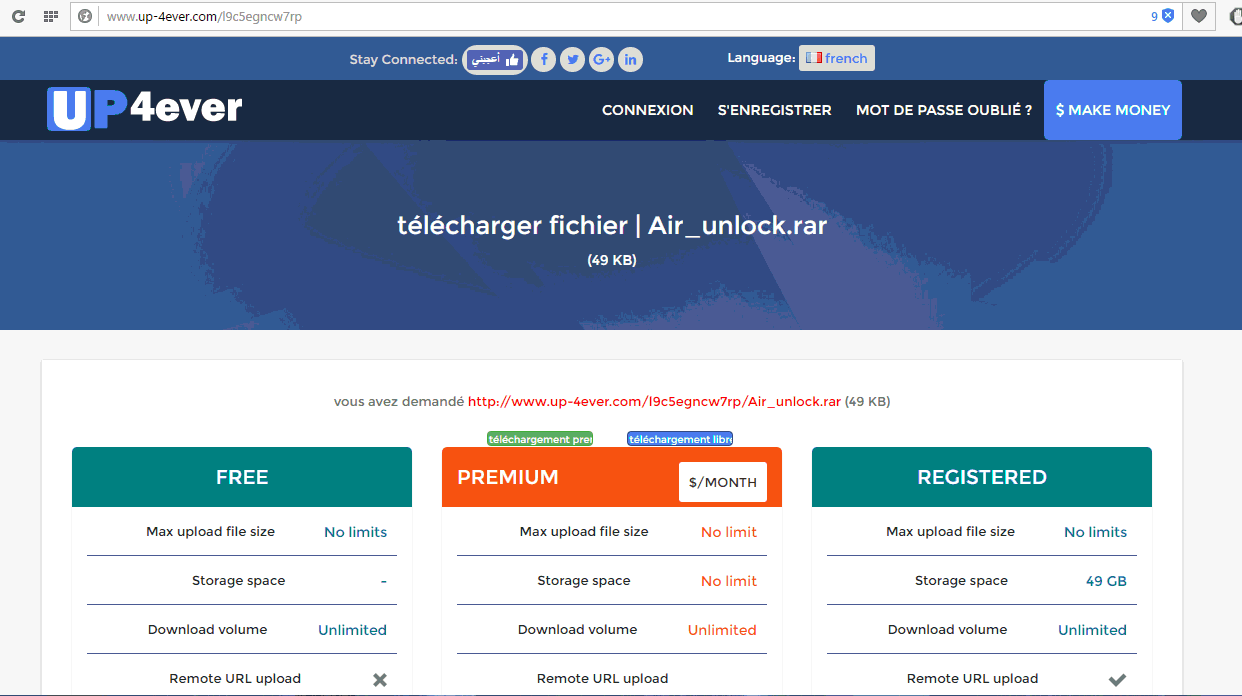1242x696 pixels.
Task: Click the heart bookmark icon
Action: (x=1198, y=16)
